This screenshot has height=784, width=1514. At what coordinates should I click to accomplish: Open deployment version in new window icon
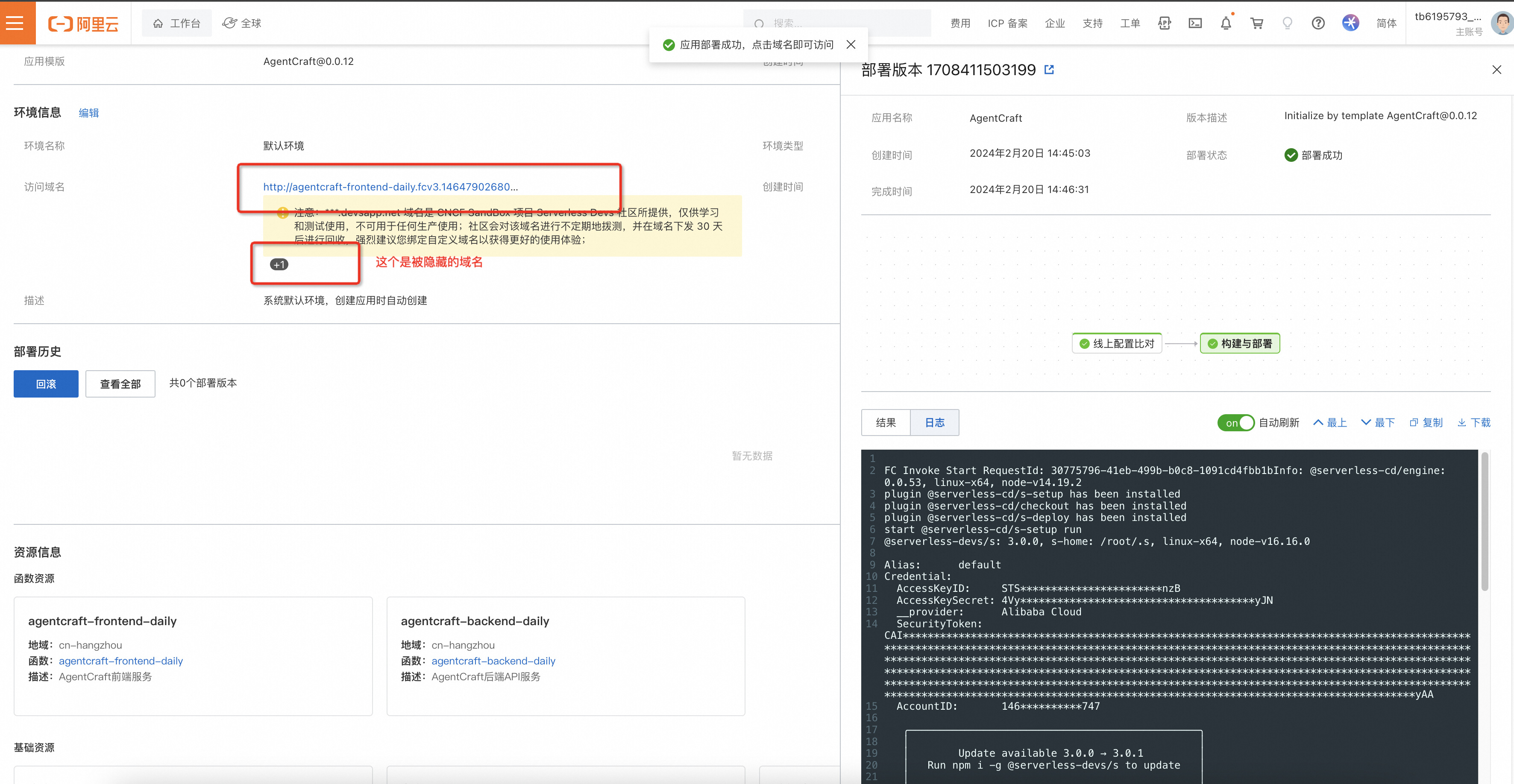pyautogui.click(x=1049, y=70)
